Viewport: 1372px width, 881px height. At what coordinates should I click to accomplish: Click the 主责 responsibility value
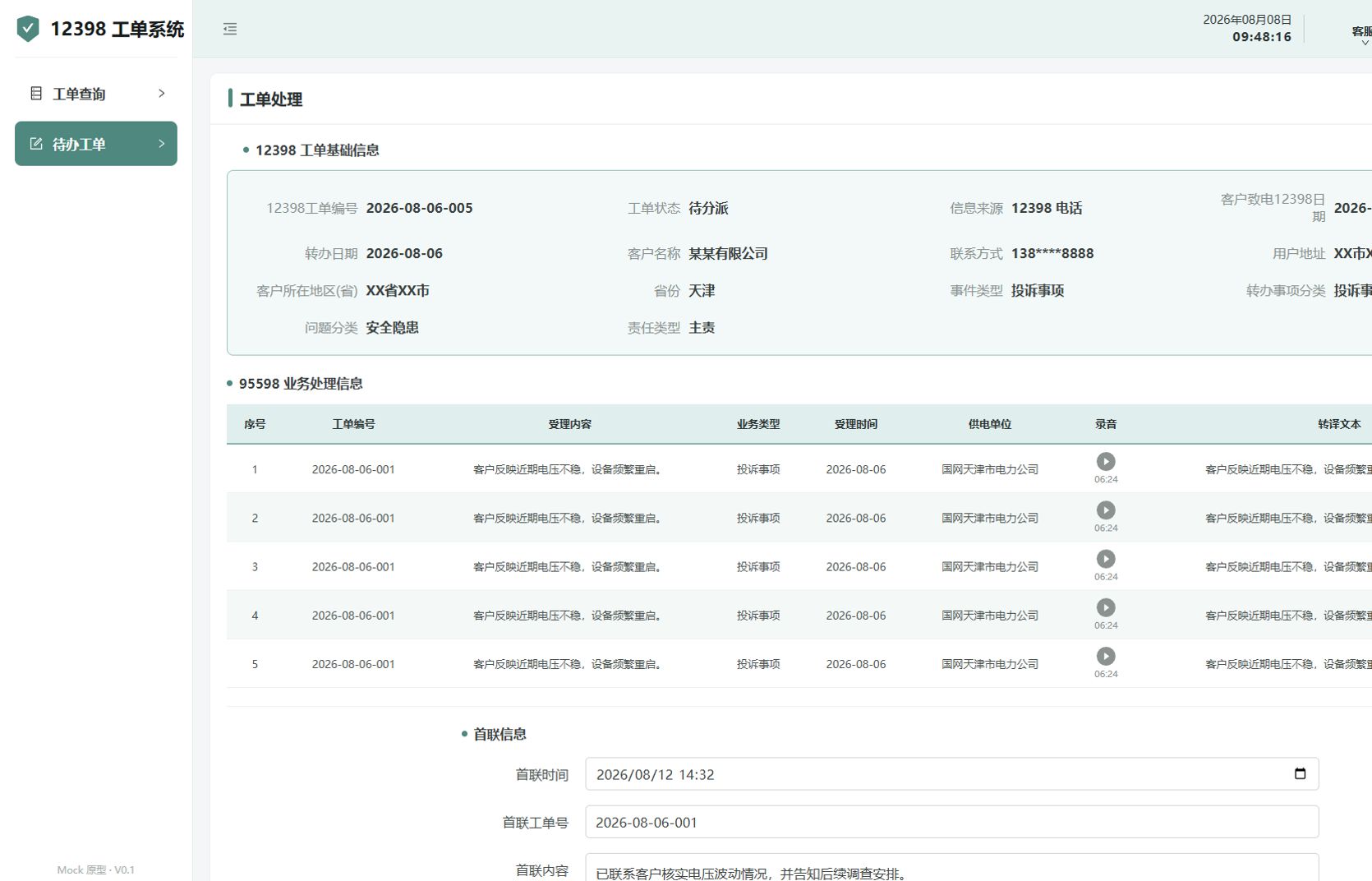[702, 327]
